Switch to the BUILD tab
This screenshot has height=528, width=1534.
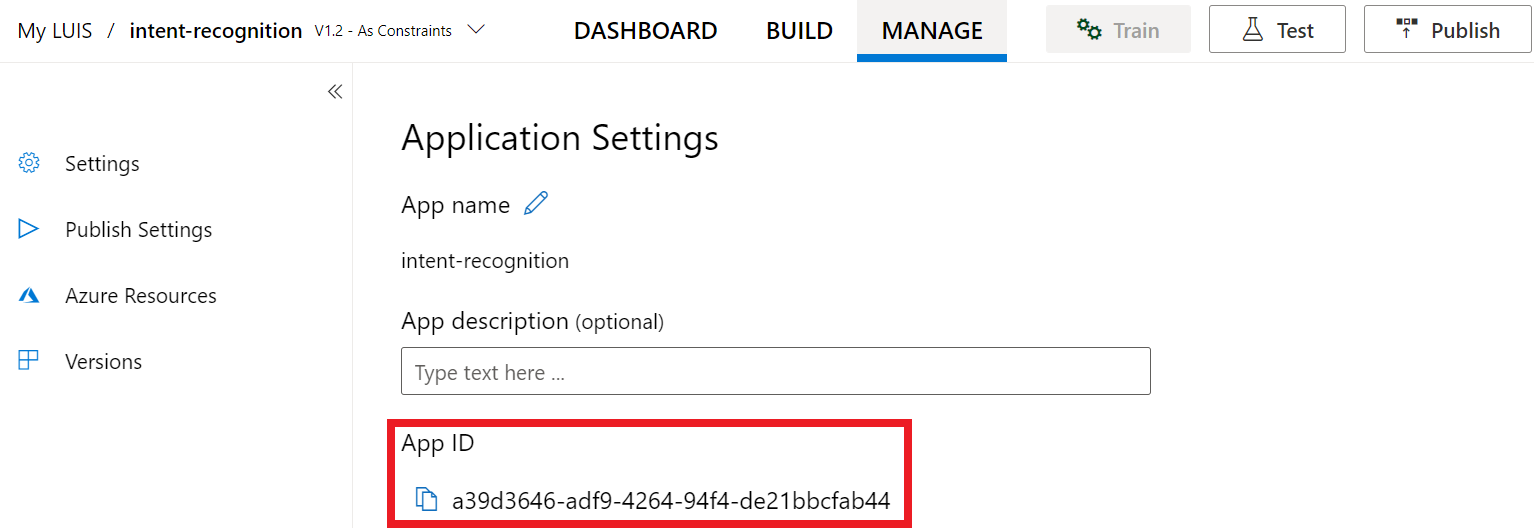tap(799, 31)
